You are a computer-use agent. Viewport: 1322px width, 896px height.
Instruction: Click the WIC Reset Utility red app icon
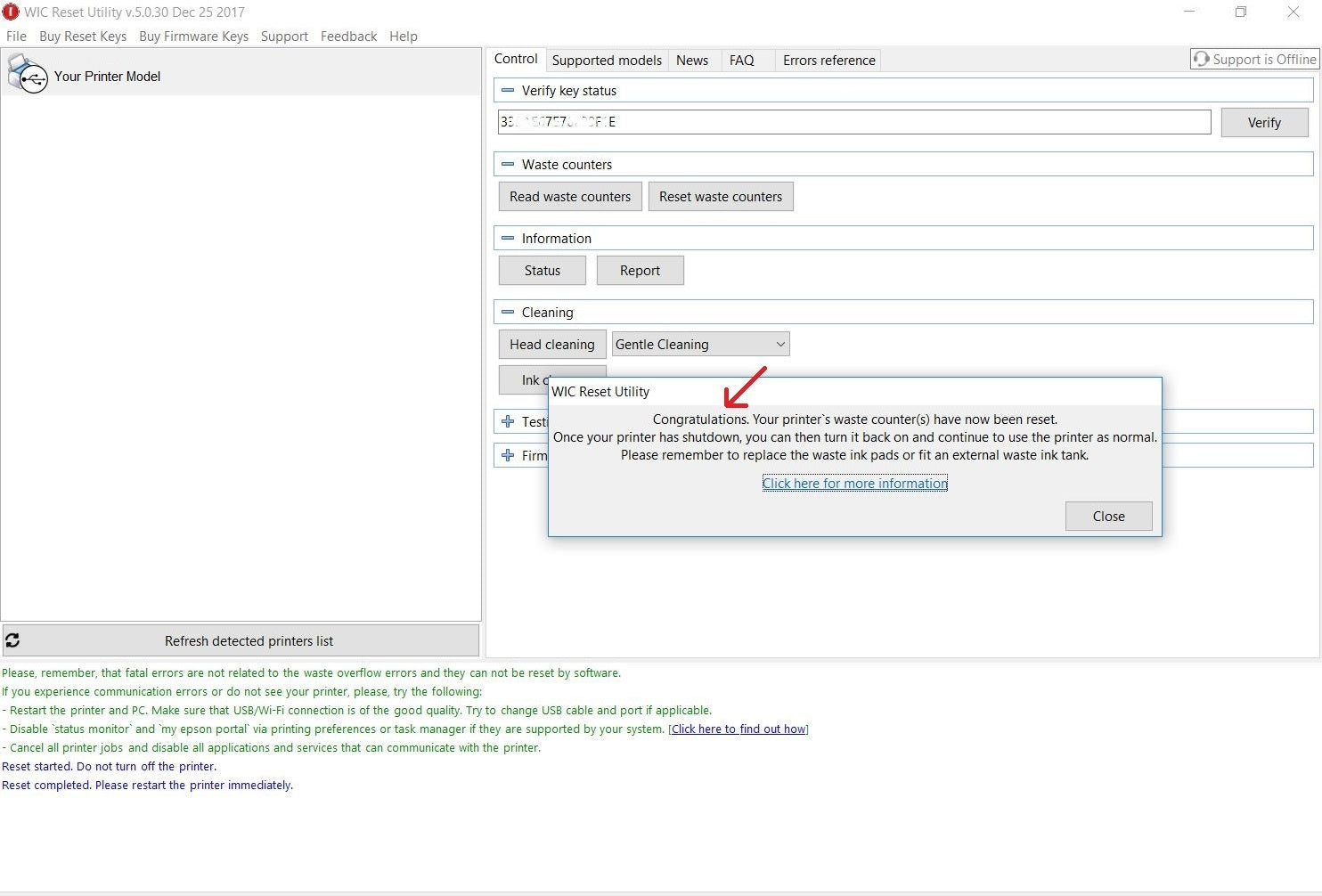10,12
